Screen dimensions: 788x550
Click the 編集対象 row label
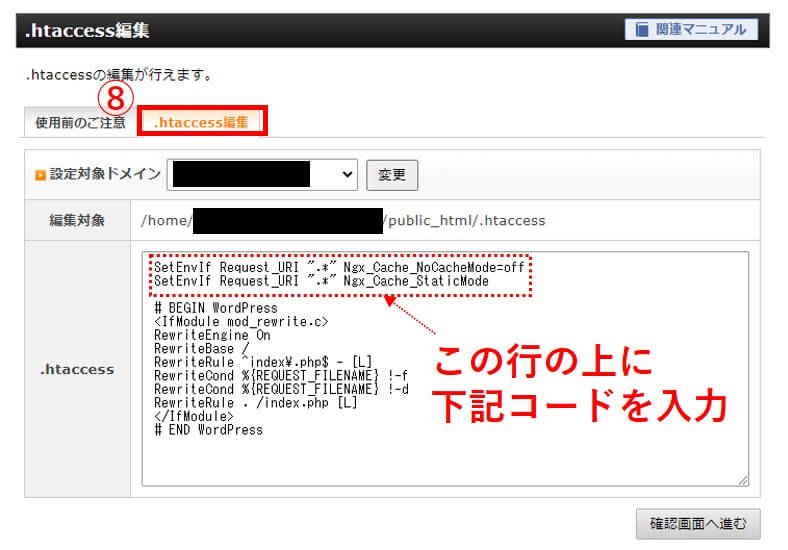point(77,220)
